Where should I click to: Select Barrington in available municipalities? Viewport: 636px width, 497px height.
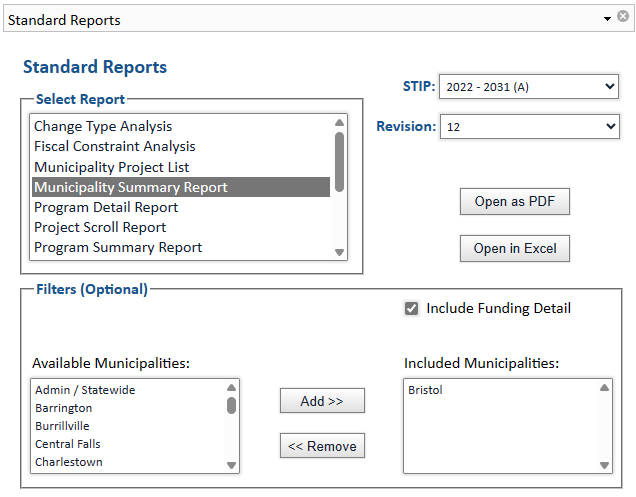[x=128, y=408]
